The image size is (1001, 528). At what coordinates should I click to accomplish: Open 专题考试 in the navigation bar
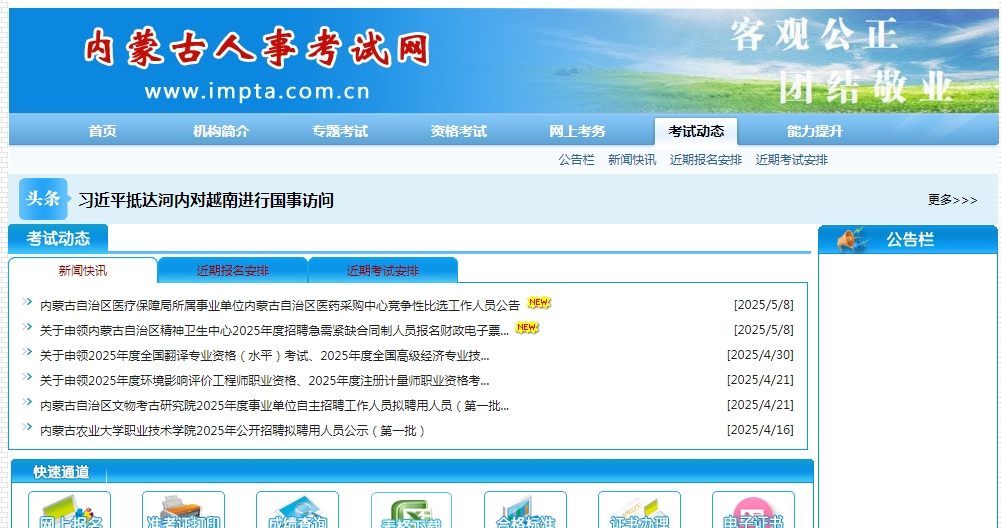coord(339,132)
